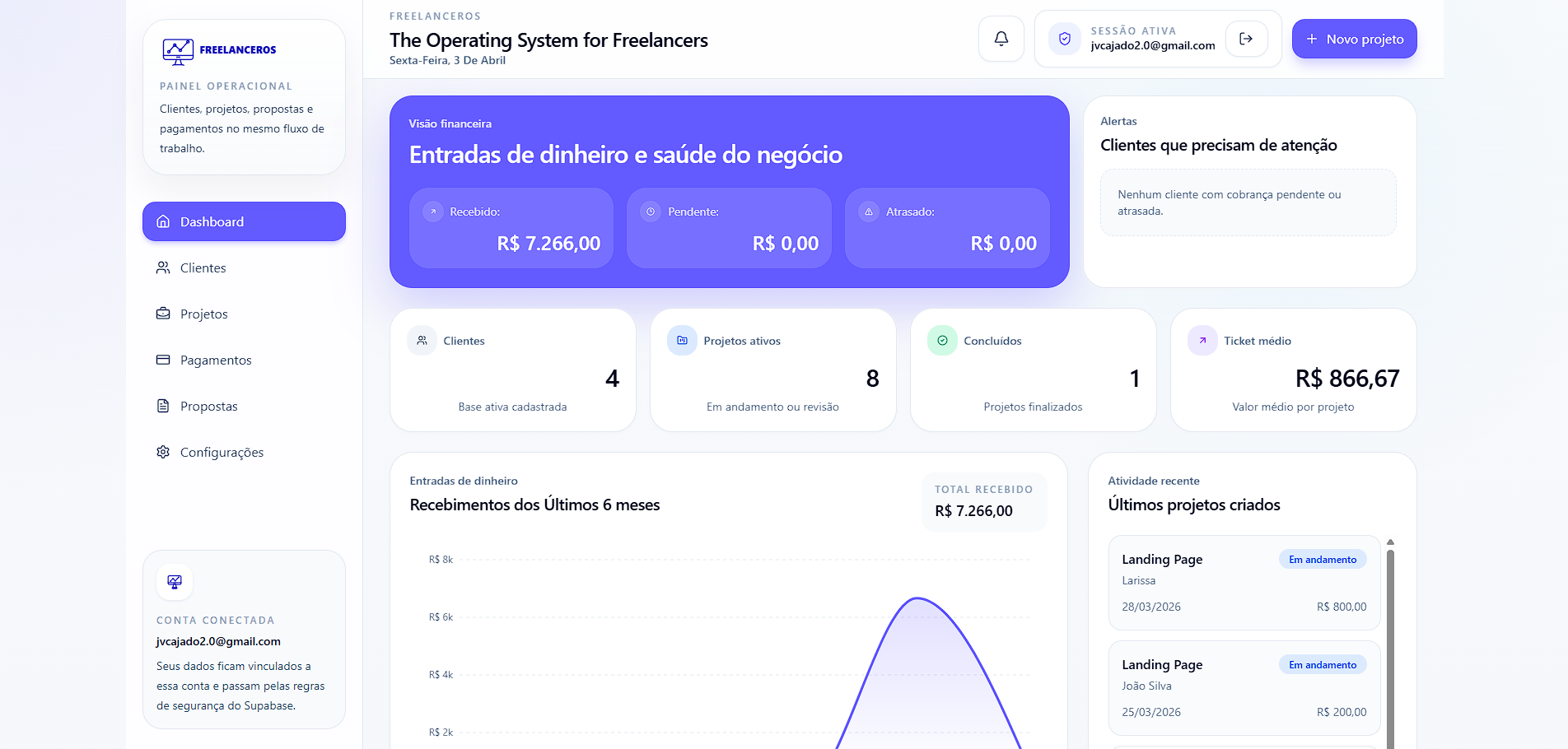Click the recent projects scrollbar thumb
Image resolution: width=1568 pixels, height=749 pixels.
1390,649
